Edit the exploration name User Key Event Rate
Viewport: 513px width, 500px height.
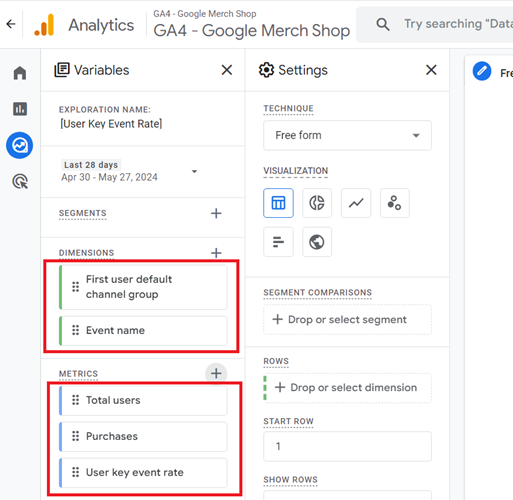(x=111, y=124)
